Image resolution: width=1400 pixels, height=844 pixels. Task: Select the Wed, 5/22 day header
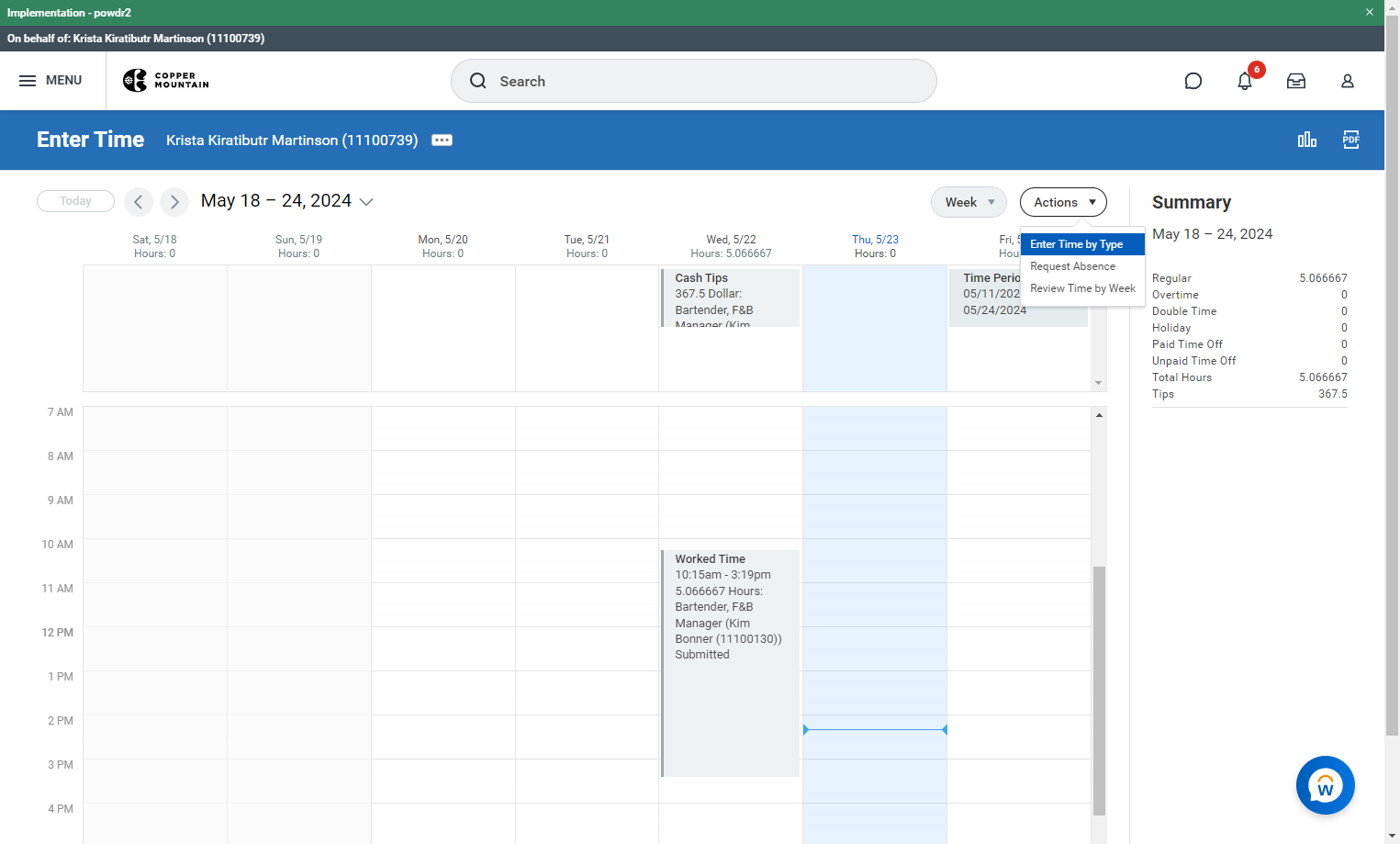[731, 246]
